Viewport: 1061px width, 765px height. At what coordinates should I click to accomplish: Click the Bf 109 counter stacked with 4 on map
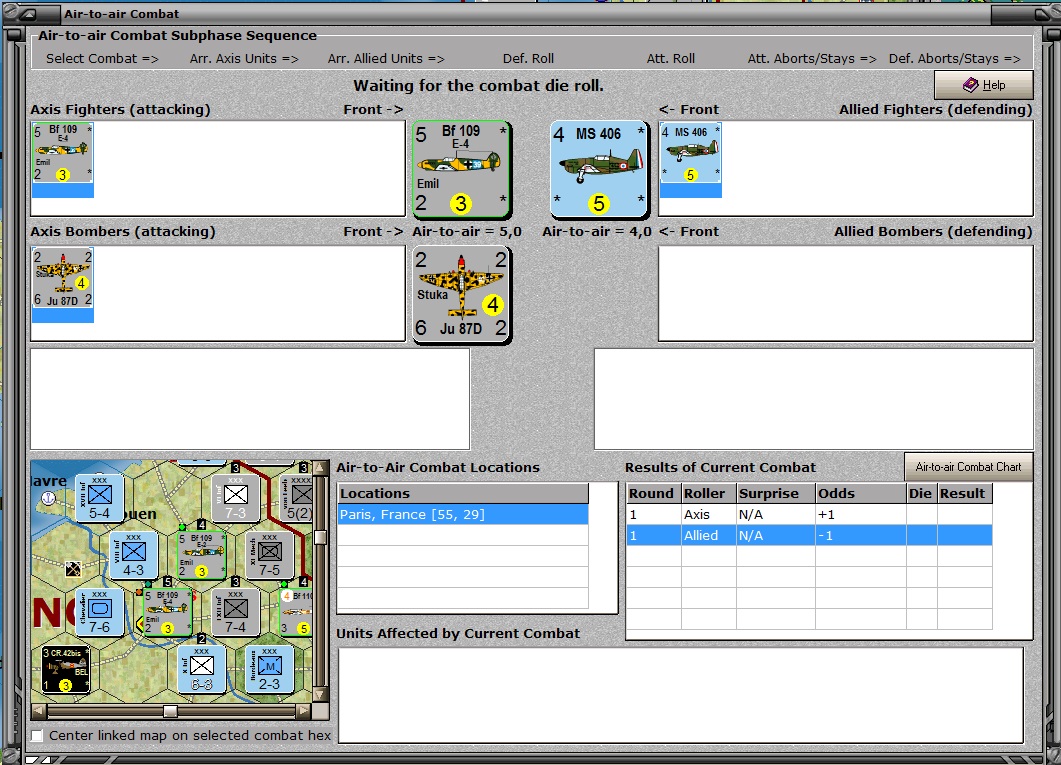coord(201,555)
